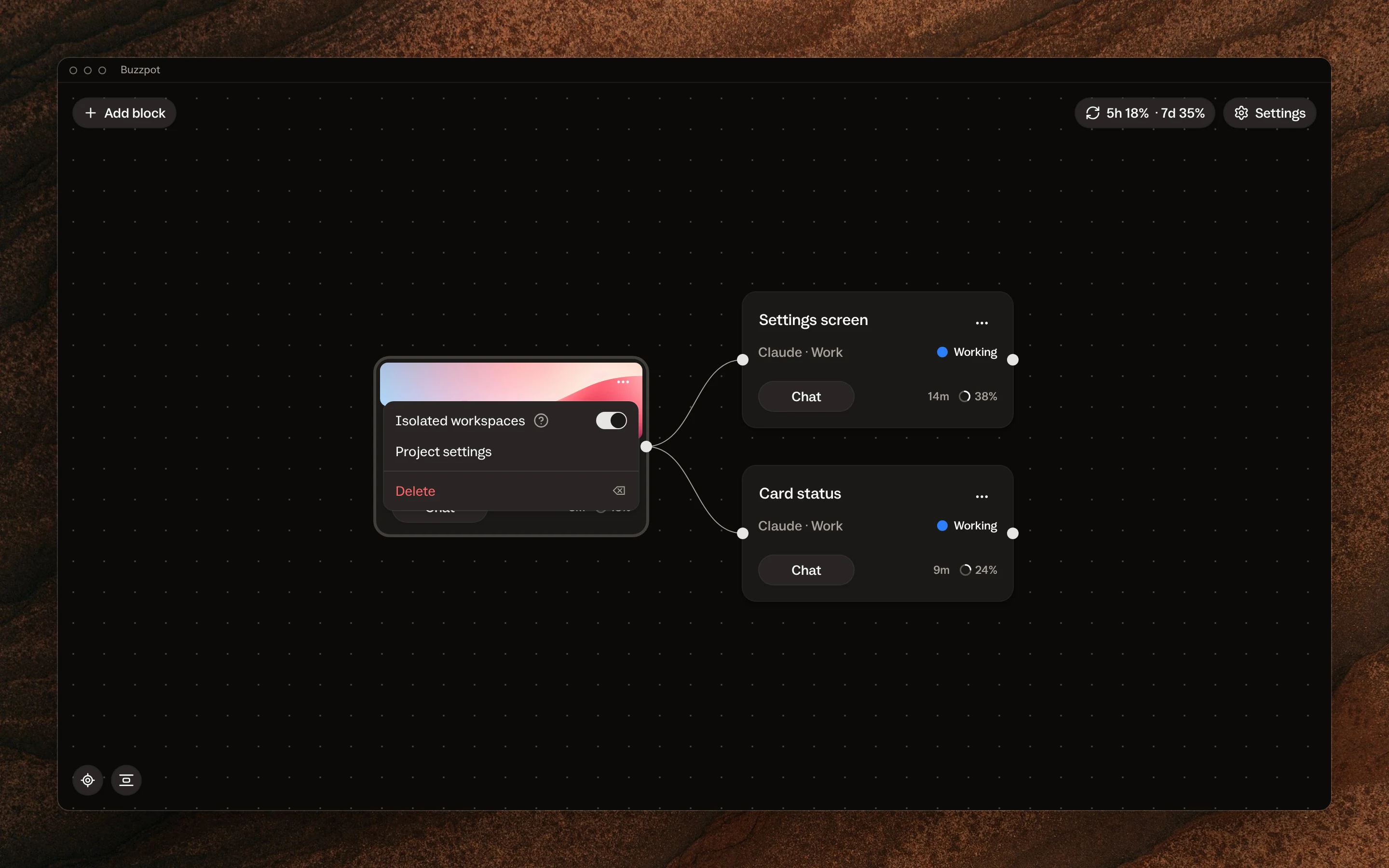Click the Working status on Settings screen
Image resolution: width=1389 pixels, height=868 pixels.
[967, 352]
